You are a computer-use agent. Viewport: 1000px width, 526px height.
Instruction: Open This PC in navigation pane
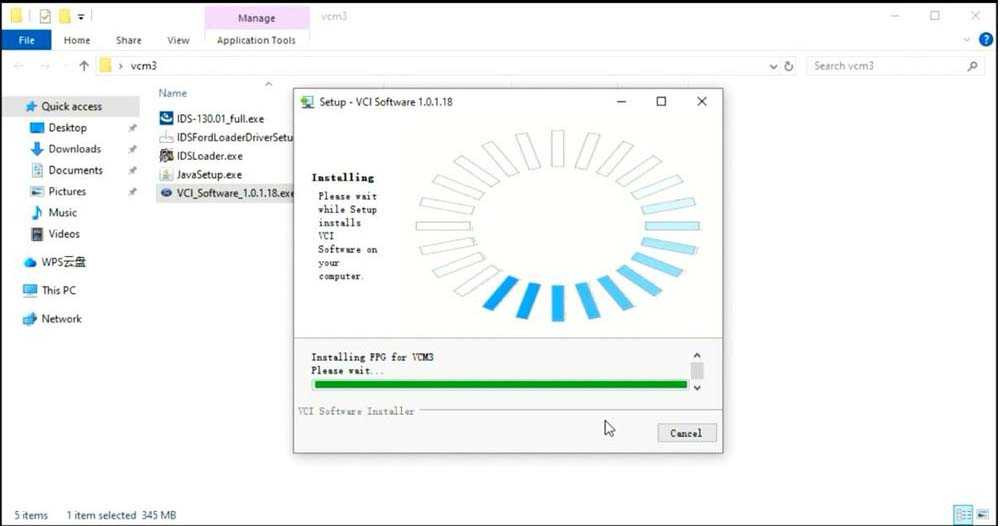pos(58,291)
